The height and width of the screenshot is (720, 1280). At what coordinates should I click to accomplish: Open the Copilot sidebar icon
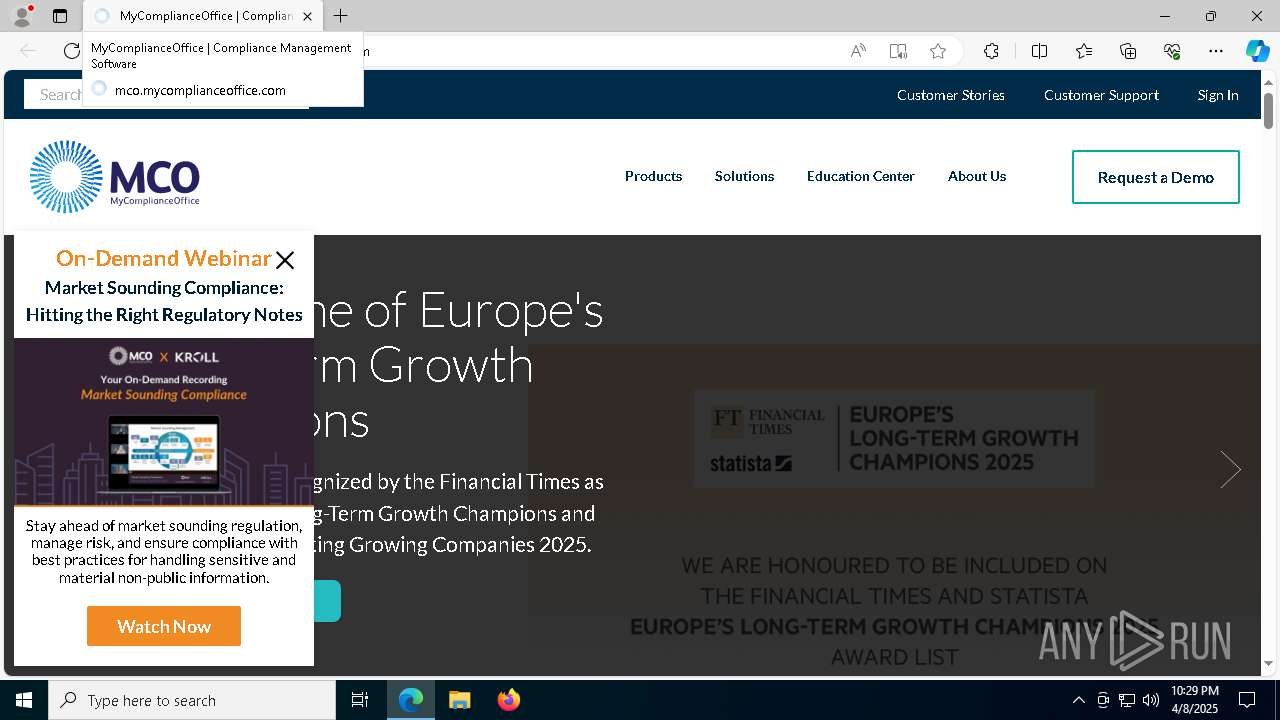(x=1257, y=51)
